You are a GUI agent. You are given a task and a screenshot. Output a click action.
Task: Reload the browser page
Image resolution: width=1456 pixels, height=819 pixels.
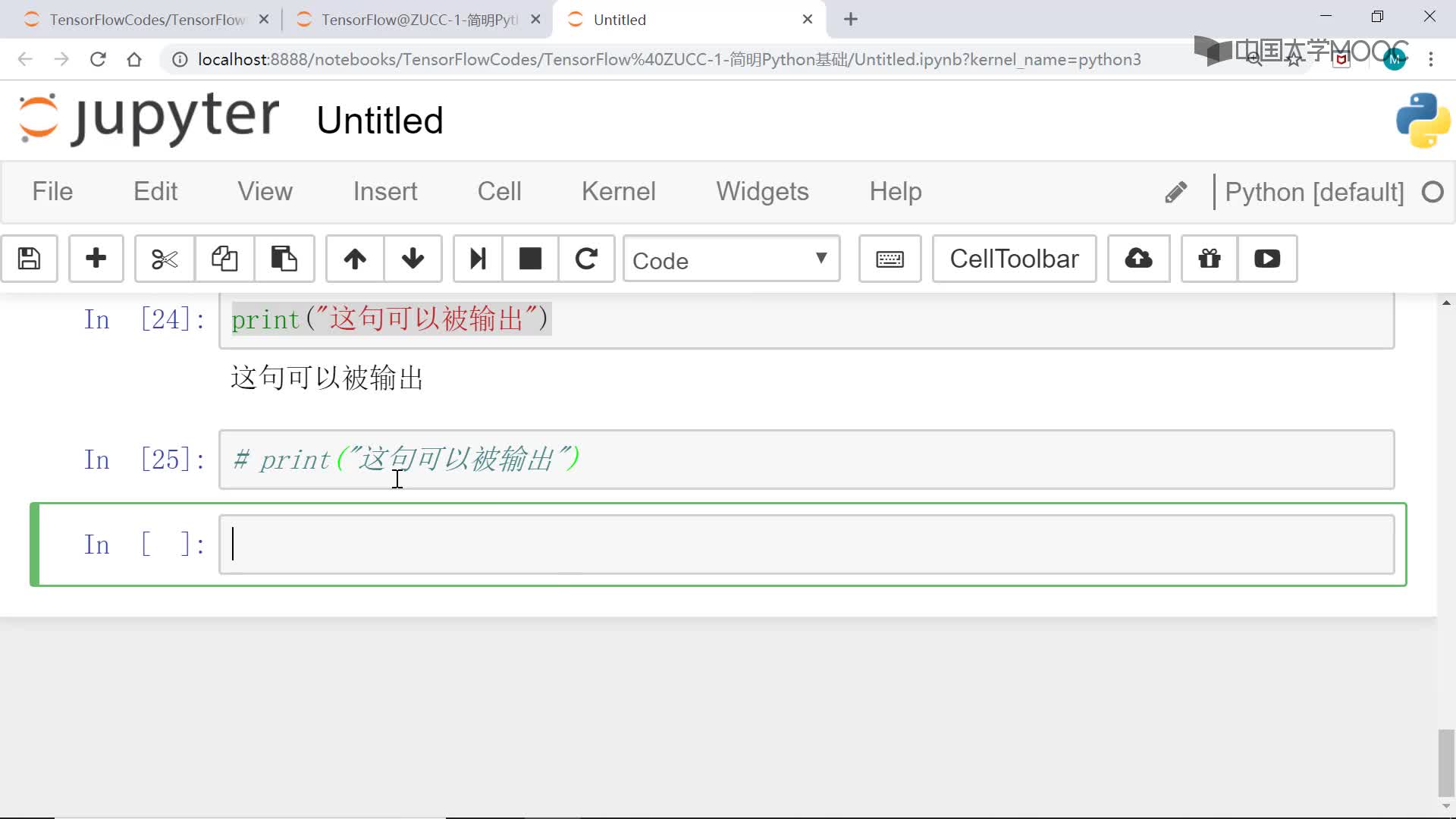pyautogui.click(x=98, y=59)
